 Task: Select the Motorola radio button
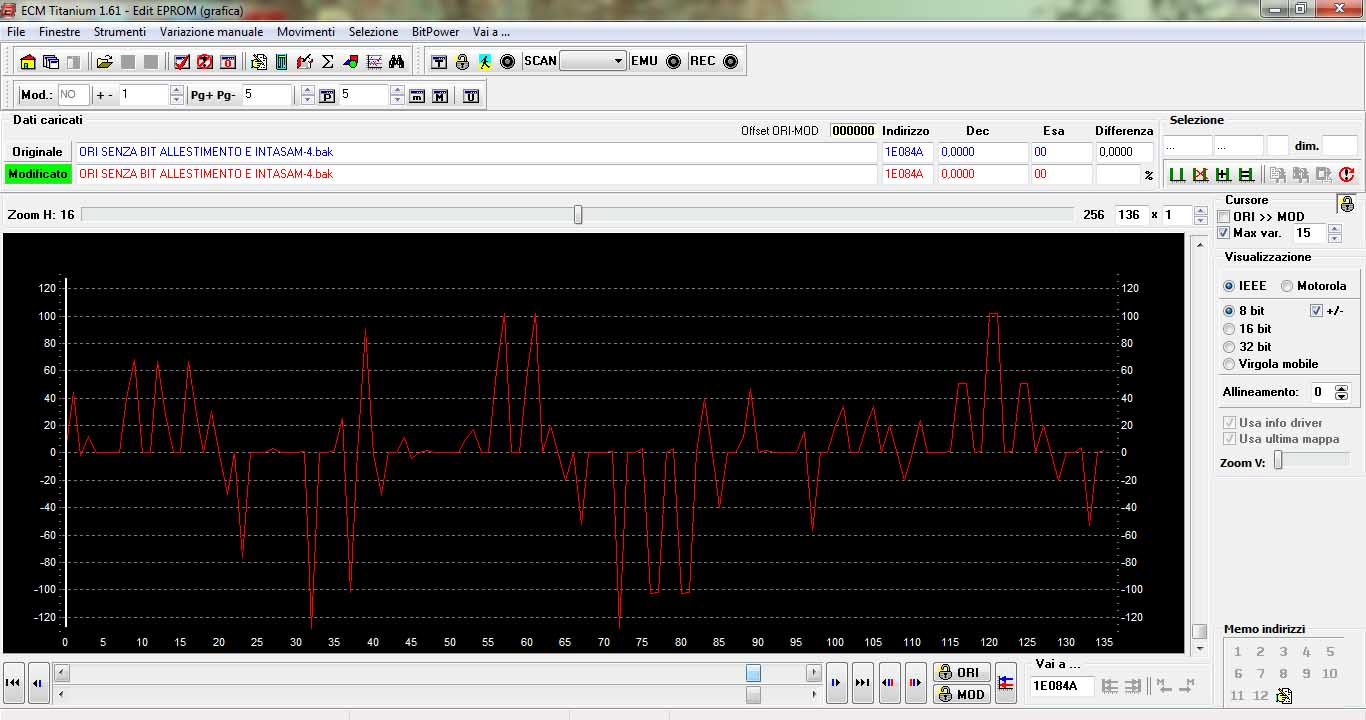(1287, 286)
